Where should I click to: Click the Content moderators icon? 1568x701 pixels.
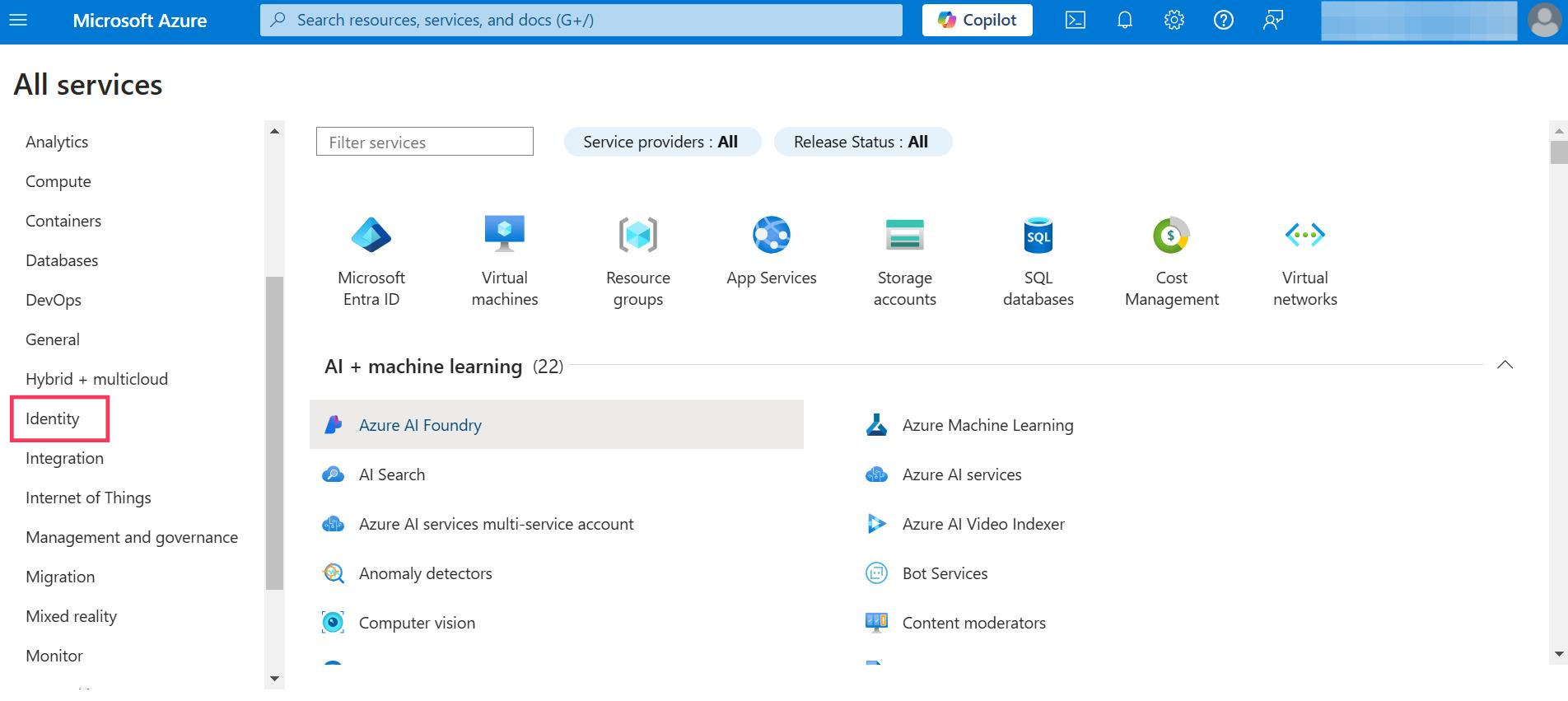point(877,623)
